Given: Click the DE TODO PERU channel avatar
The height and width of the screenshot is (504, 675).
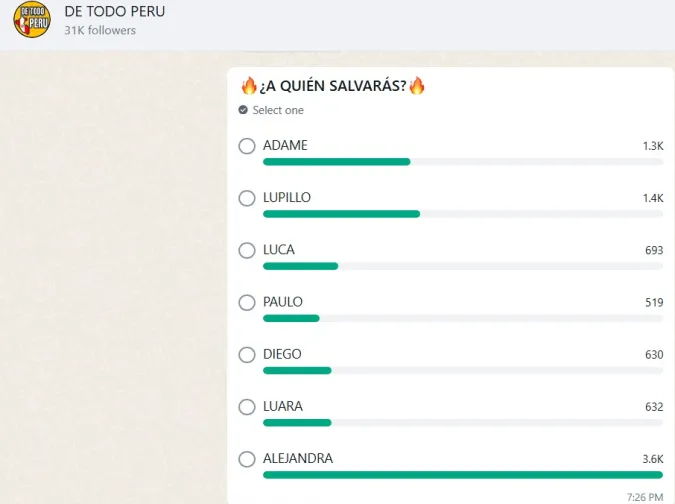Looking at the screenshot, I should coord(31,20).
